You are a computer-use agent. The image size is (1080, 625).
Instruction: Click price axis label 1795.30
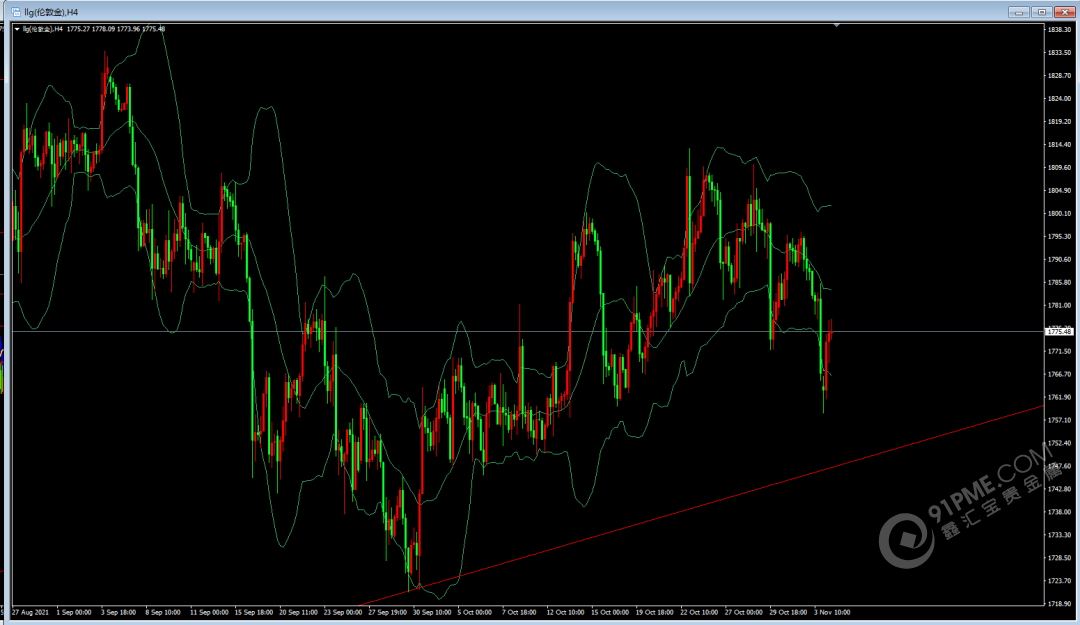click(x=1059, y=236)
